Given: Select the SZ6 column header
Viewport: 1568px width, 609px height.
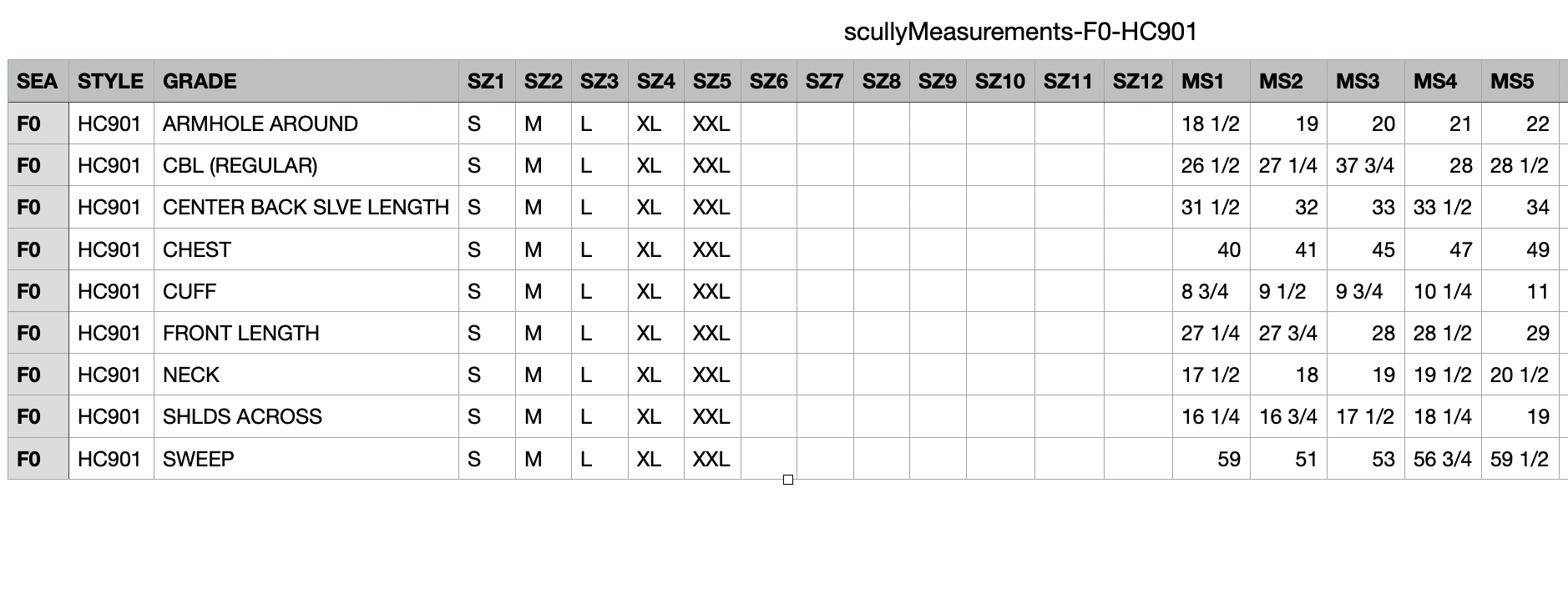Looking at the screenshot, I should tap(768, 81).
